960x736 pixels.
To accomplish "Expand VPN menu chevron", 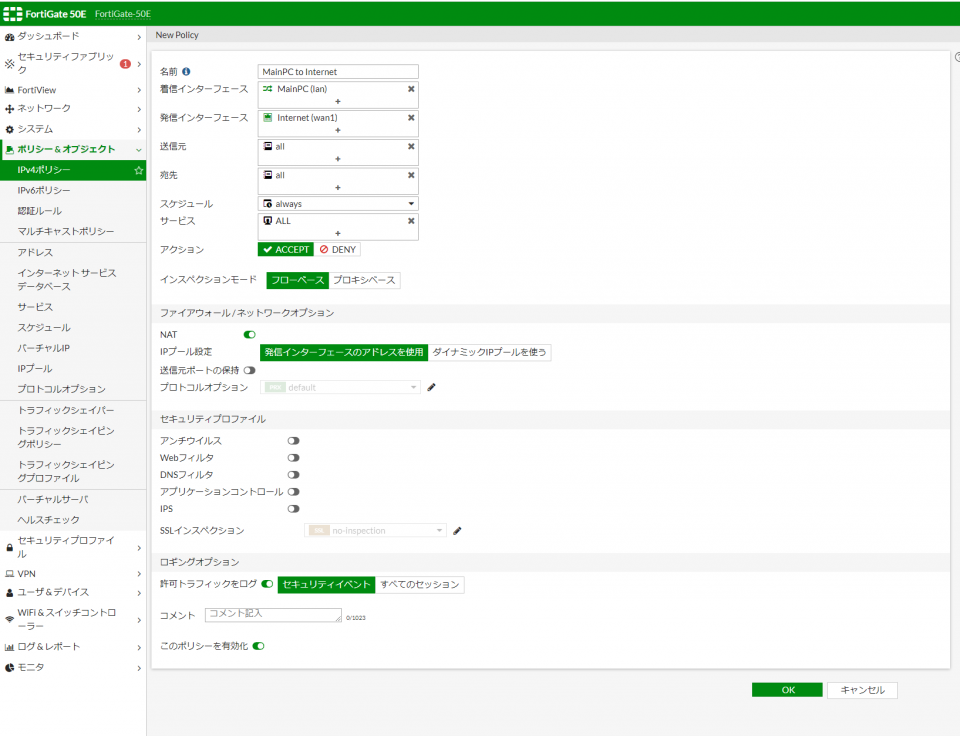I will [139, 574].
